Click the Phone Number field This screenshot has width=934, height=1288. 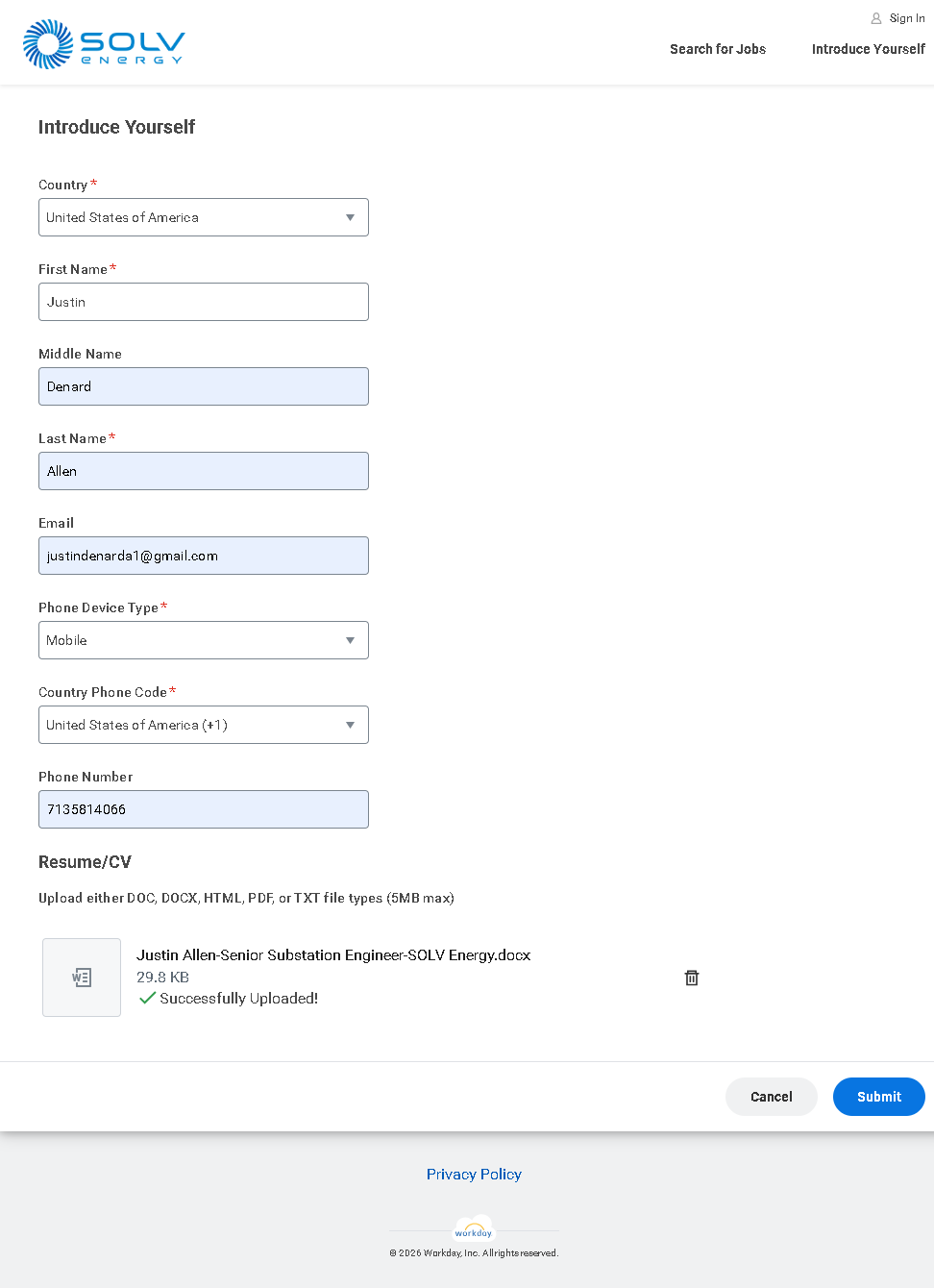pos(204,809)
